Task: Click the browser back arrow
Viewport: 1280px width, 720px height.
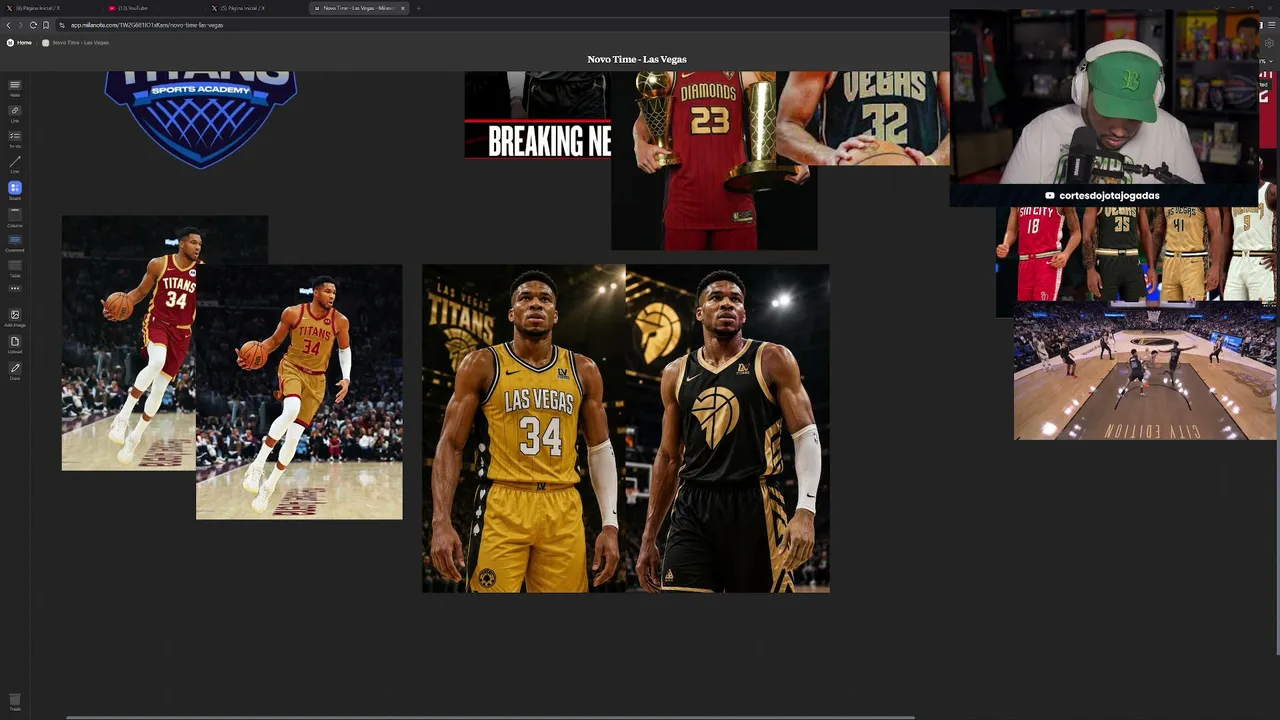Action: tap(8, 25)
